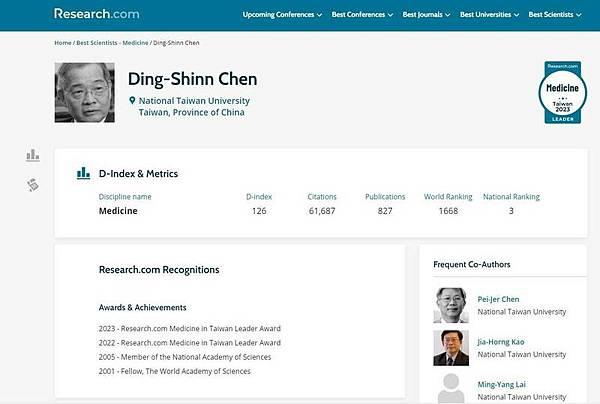
Task: Click the National Taiwan University link
Action: (194, 101)
